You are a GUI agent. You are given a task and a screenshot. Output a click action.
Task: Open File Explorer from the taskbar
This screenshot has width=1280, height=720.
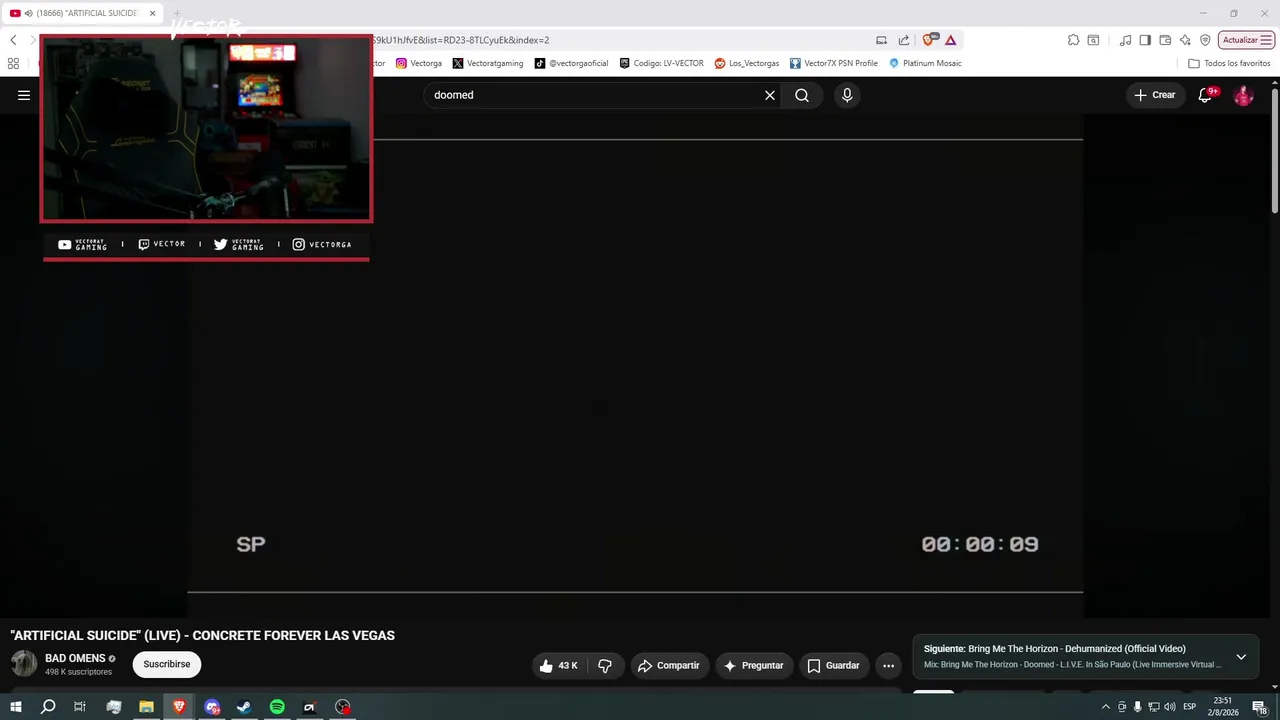(x=146, y=707)
